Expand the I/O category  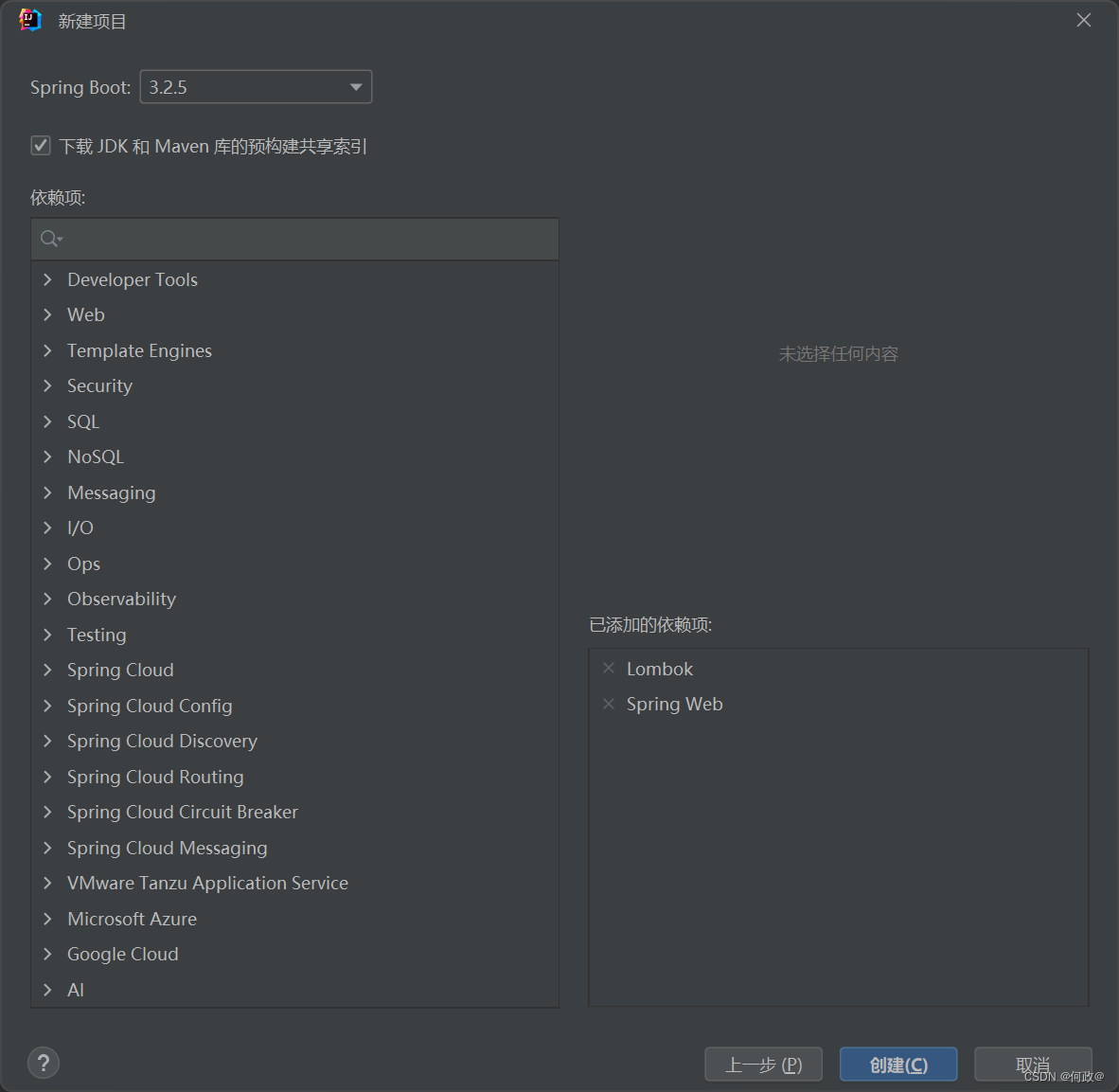48,528
